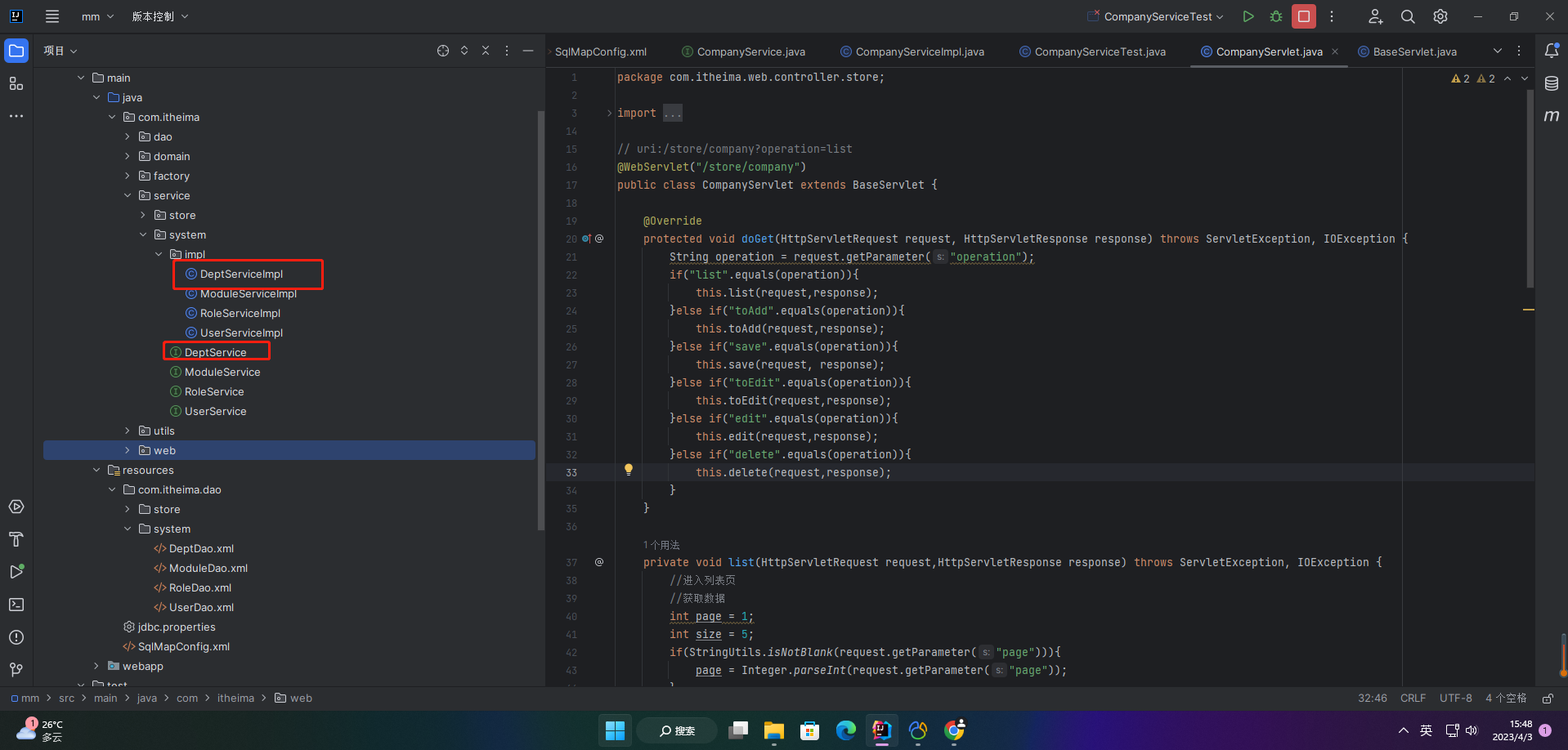Click the intention lightbulb on line 33
This screenshot has height=750, width=1568.
(x=629, y=470)
